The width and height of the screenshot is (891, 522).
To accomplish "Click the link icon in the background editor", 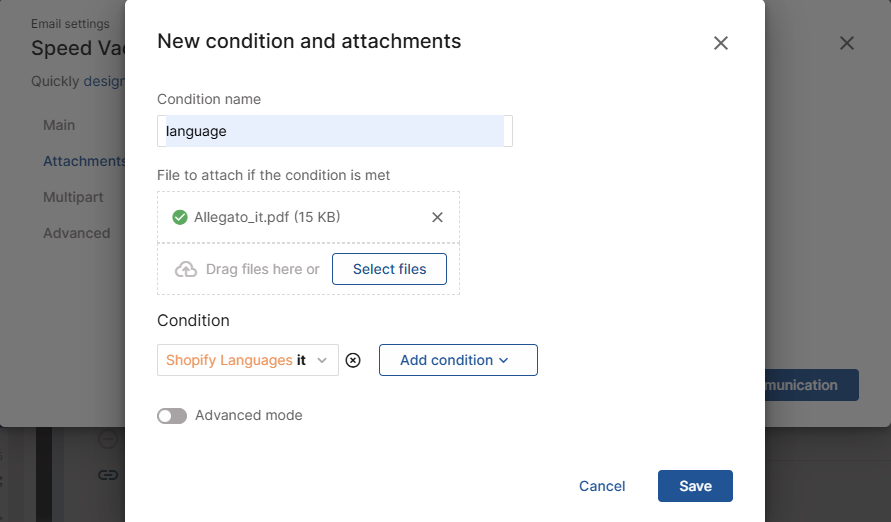I will [108, 474].
